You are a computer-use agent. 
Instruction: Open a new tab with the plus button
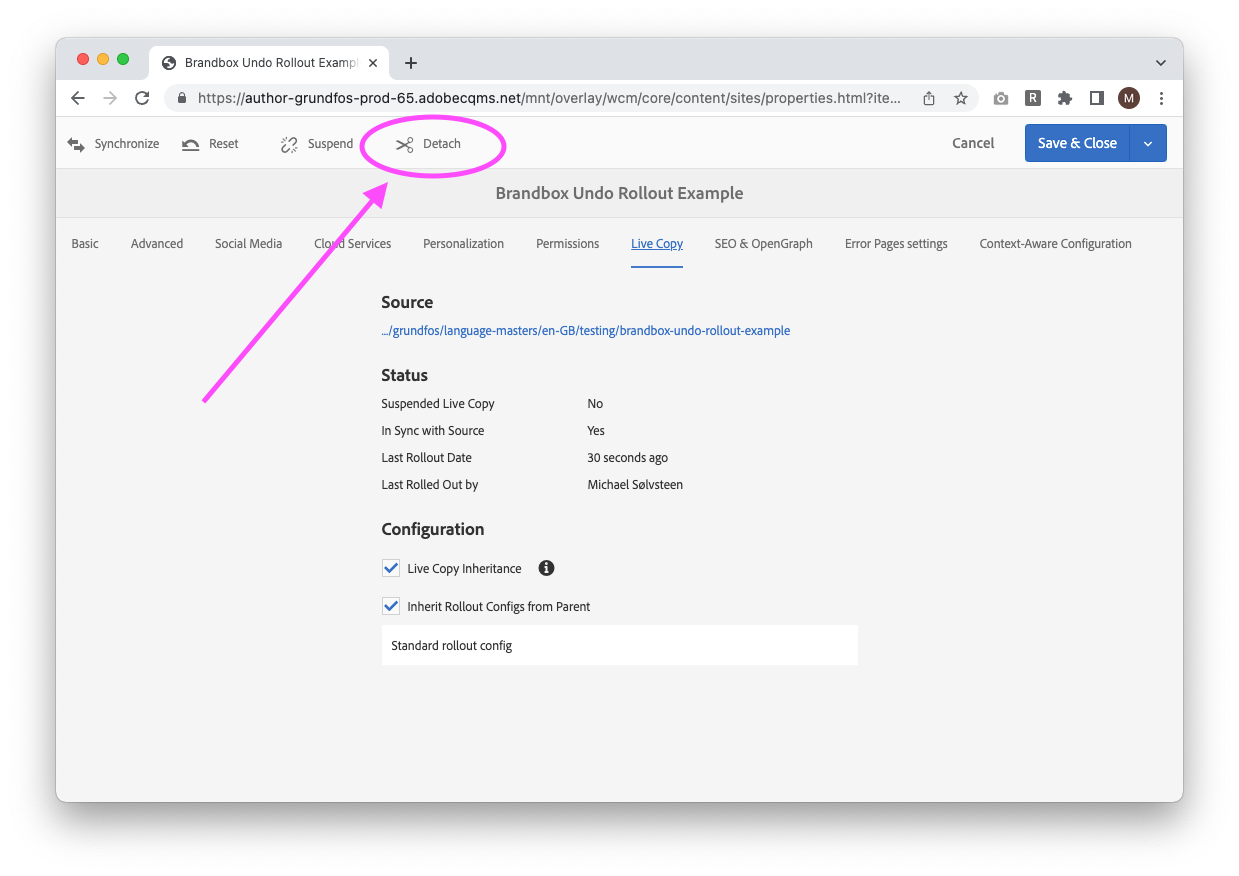[x=410, y=62]
